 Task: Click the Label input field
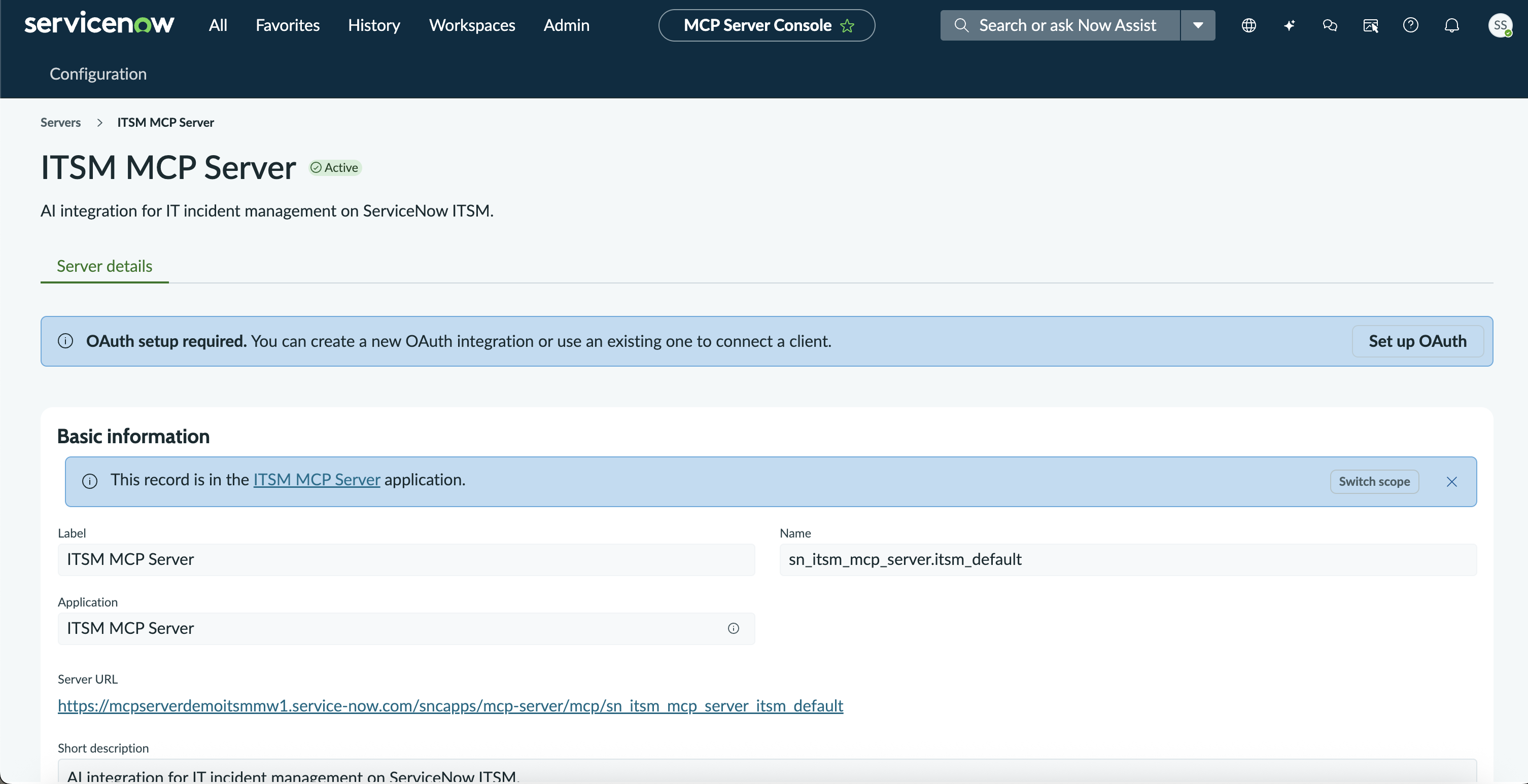(406, 559)
